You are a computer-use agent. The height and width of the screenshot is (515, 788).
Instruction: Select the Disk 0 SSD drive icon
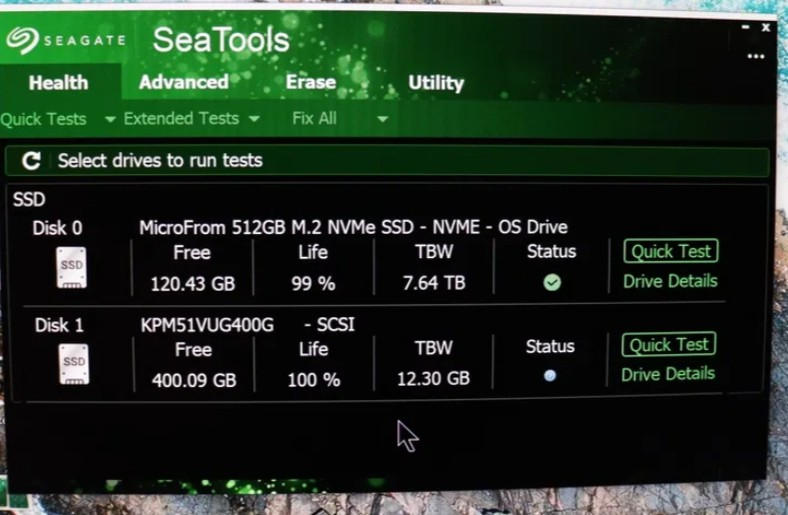pyautogui.click(x=71, y=267)
